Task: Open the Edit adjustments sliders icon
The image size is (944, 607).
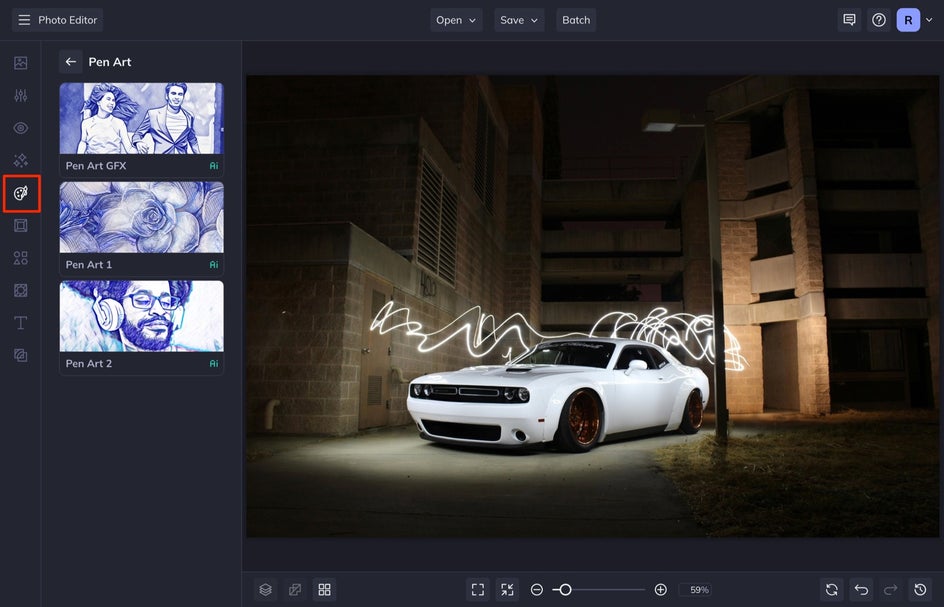Action: [20, 95]
